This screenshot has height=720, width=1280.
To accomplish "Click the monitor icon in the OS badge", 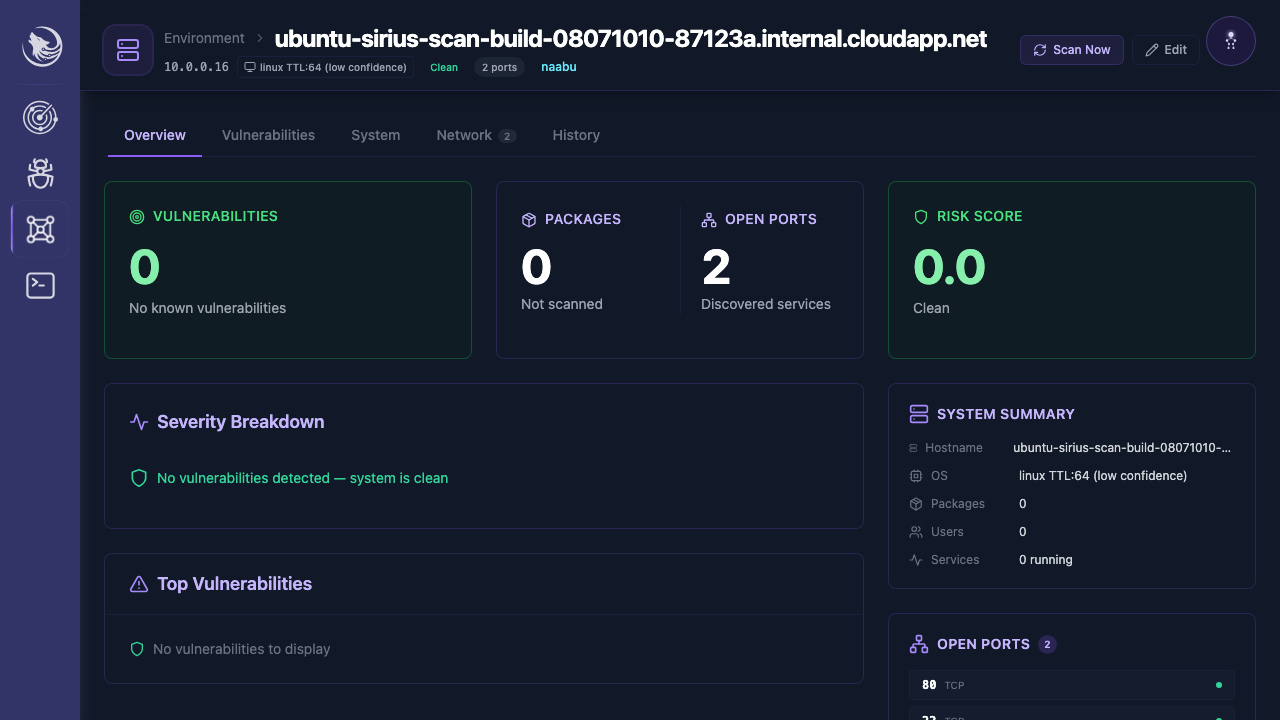I will point(250,67).
